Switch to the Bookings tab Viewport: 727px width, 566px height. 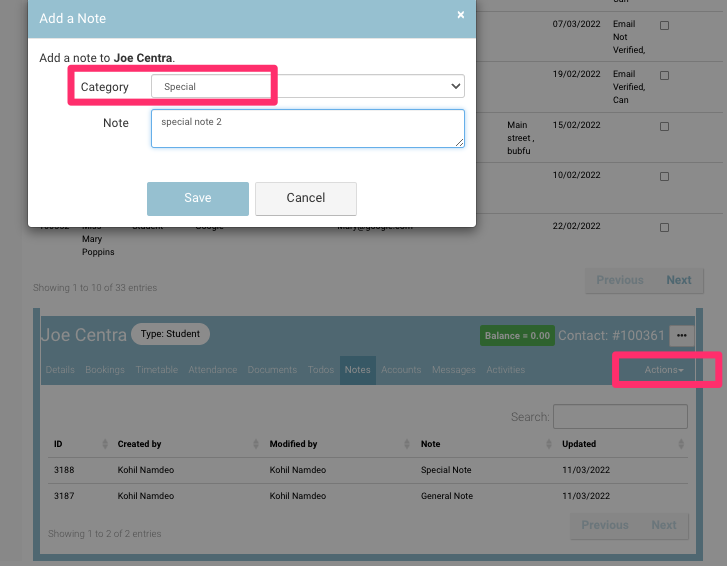pos(105,370)
